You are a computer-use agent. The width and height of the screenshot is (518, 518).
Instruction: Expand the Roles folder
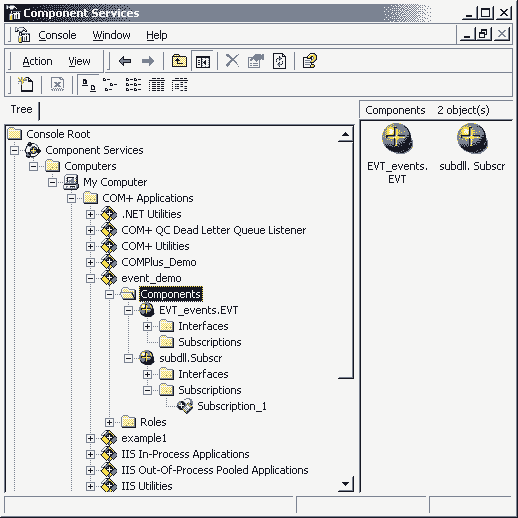109,422
